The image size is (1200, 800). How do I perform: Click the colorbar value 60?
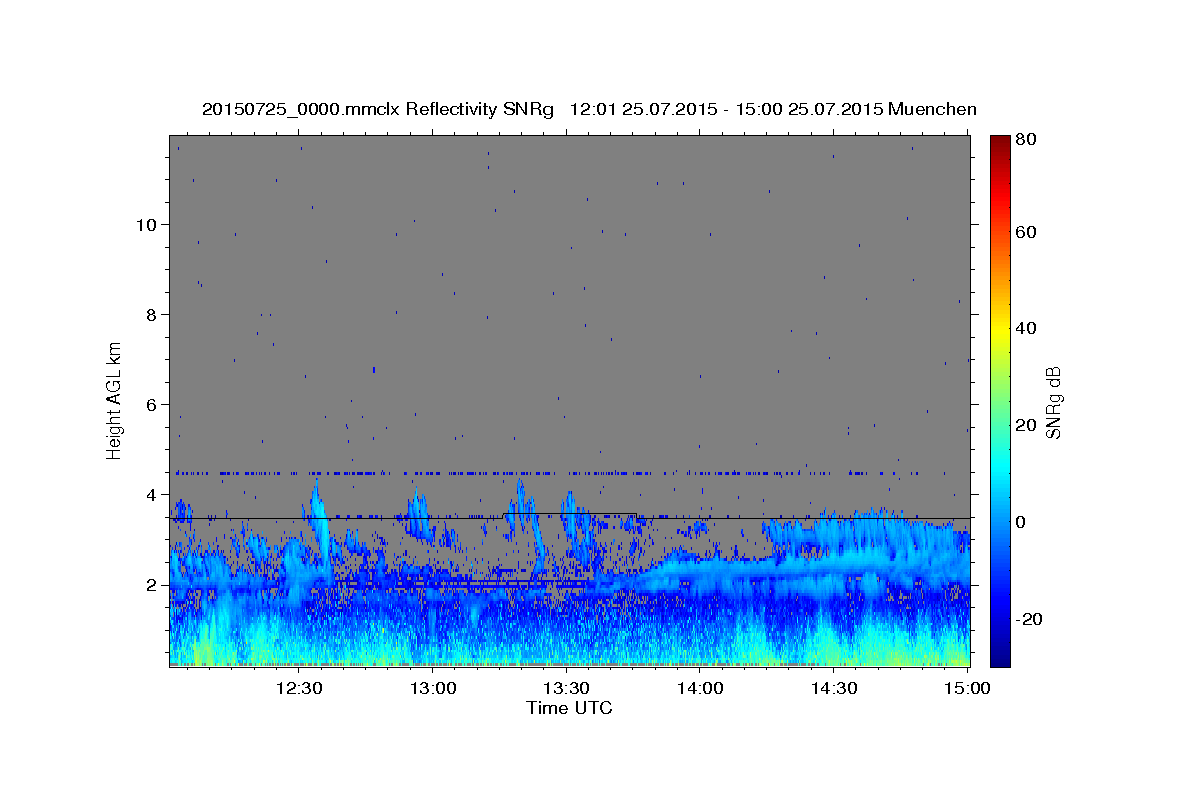tap(1027, 232)
